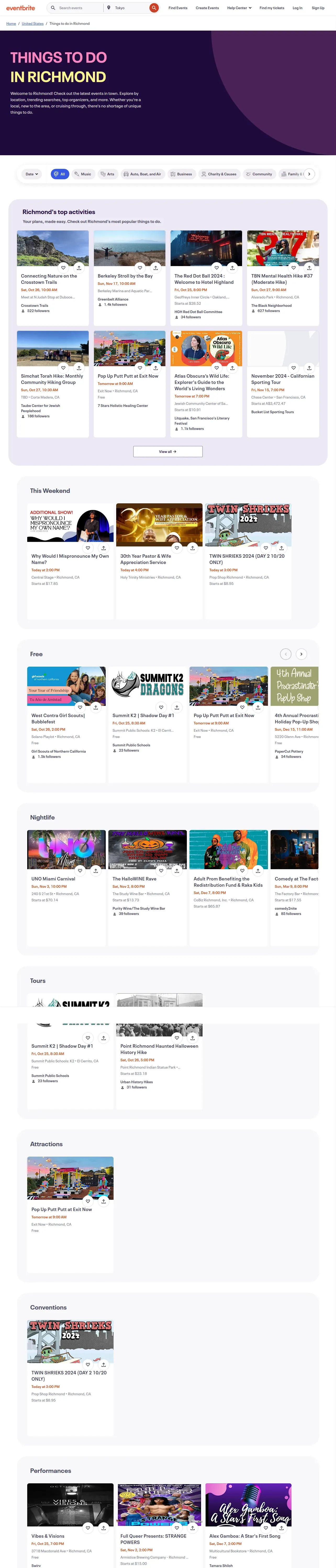Like the UNO Miami Carnival event
Viewport: 336px width, 1568px height.
click(x=80, y=871)
